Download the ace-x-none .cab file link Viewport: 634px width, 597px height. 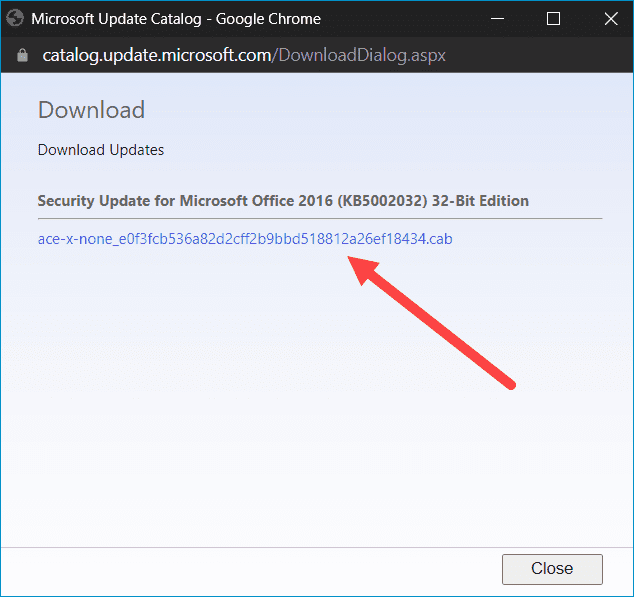(245, 239)
